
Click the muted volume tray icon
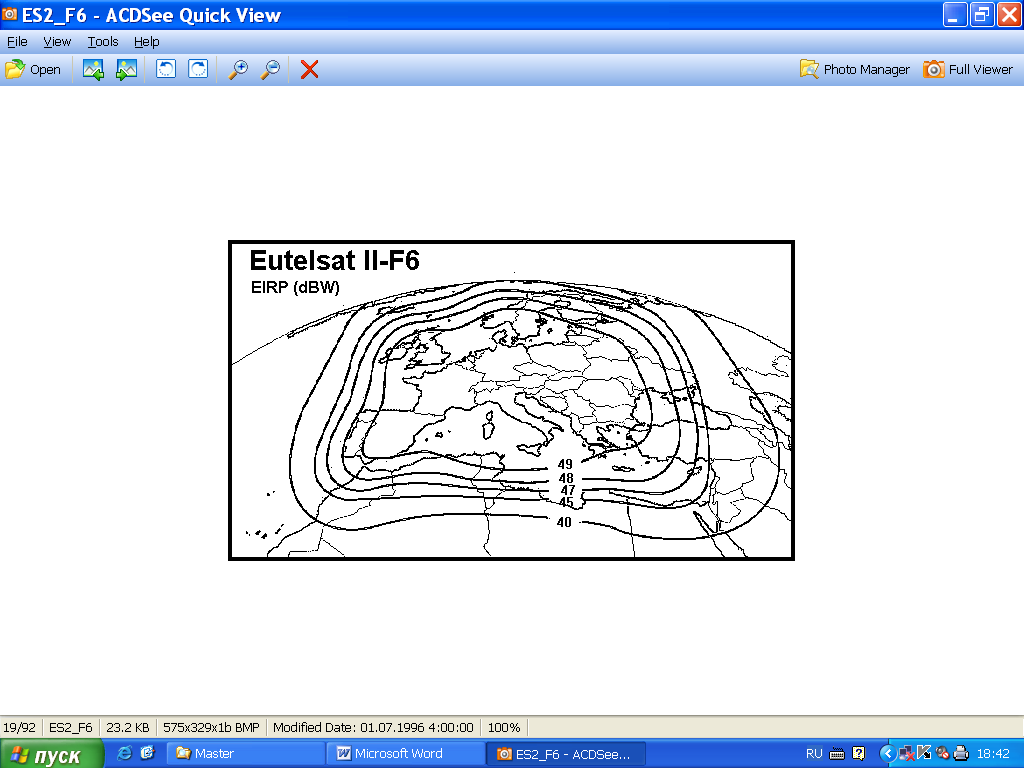point(942,754)
